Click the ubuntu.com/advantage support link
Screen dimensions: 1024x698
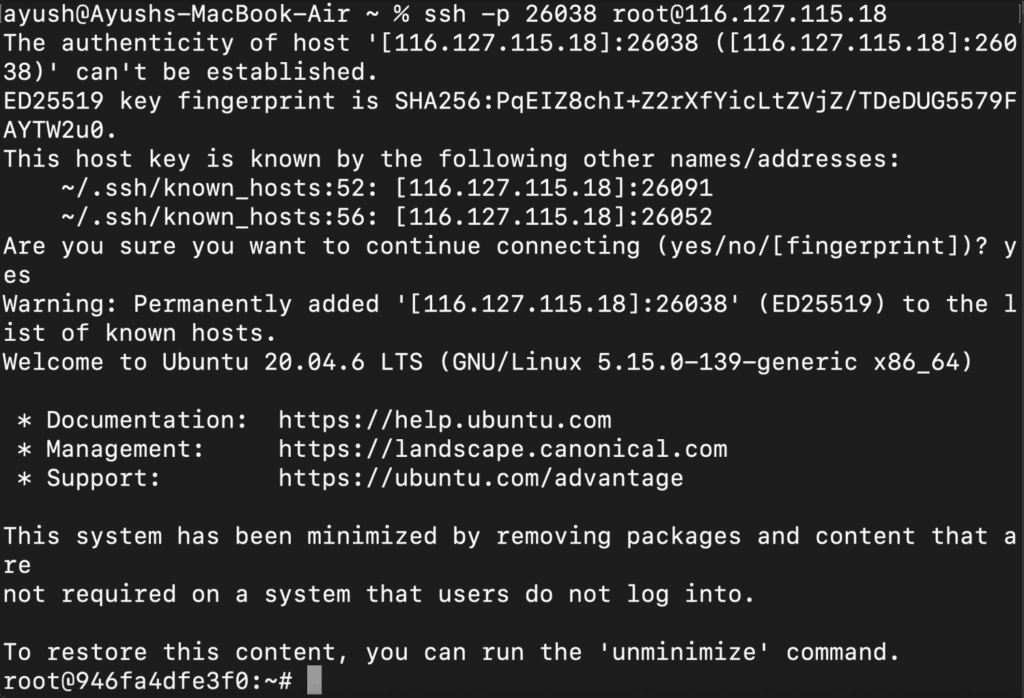click(x=481, y=478)
